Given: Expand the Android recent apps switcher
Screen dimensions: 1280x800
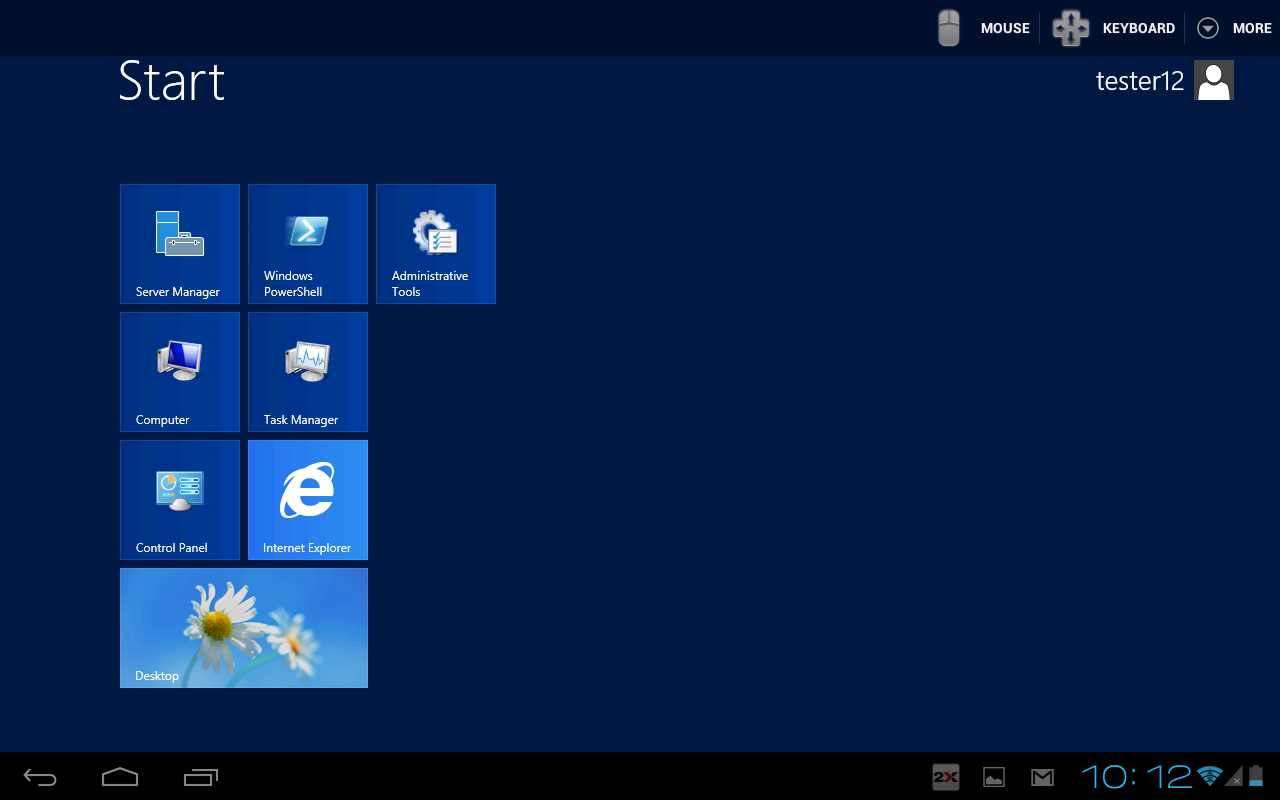Looking at the screenshot, I should tap(200, 776).
